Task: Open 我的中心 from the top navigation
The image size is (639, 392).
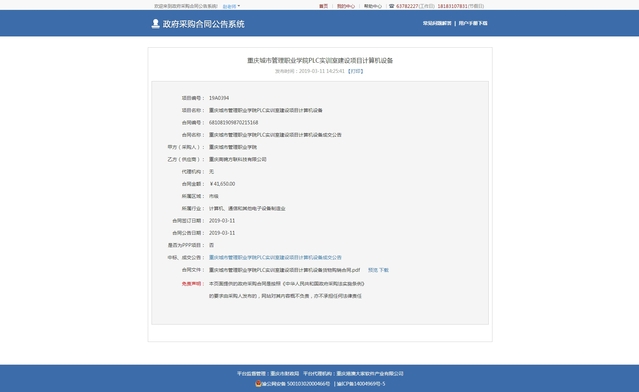Action: tap(346, 6)
